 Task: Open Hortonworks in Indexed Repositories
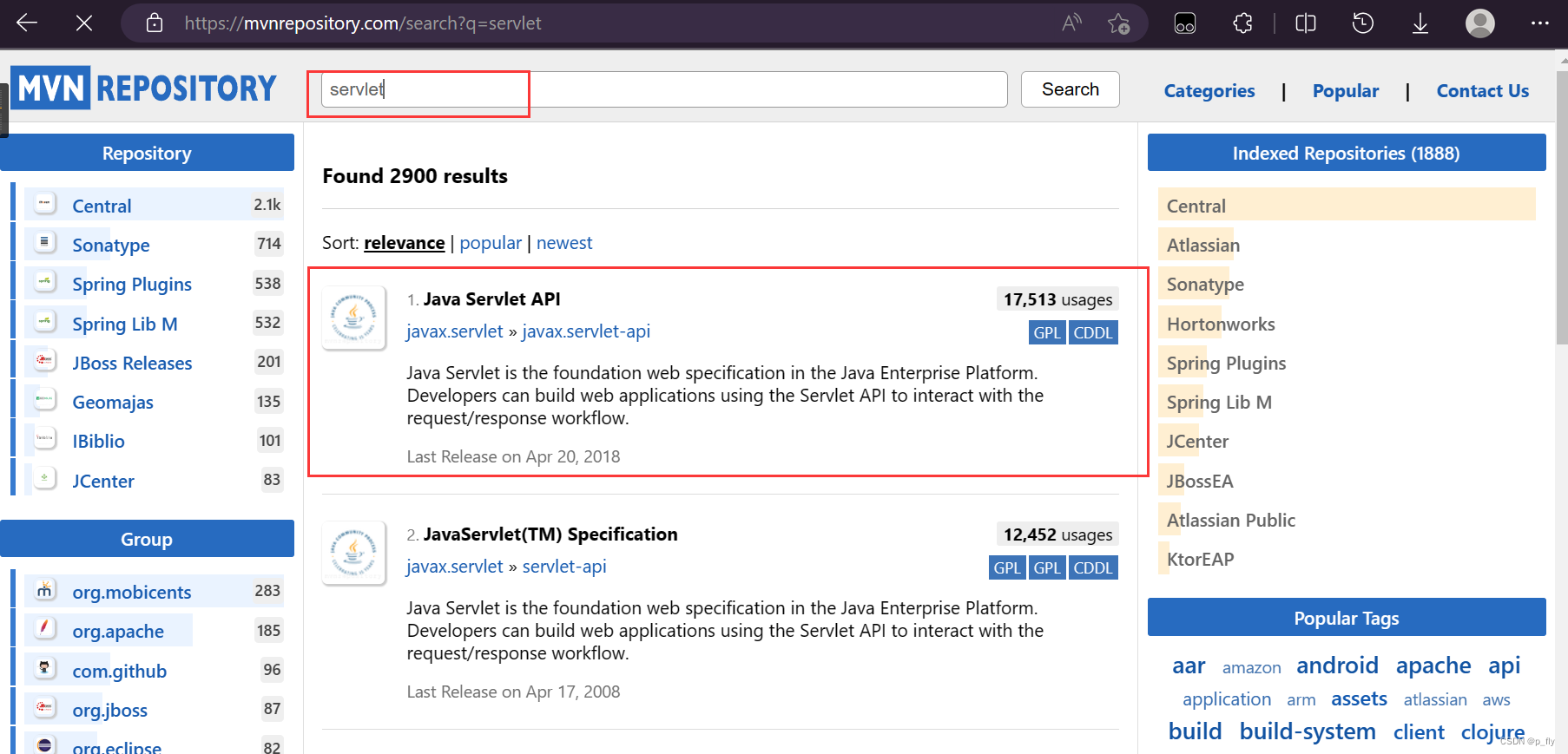click(x=1221, y=325)
